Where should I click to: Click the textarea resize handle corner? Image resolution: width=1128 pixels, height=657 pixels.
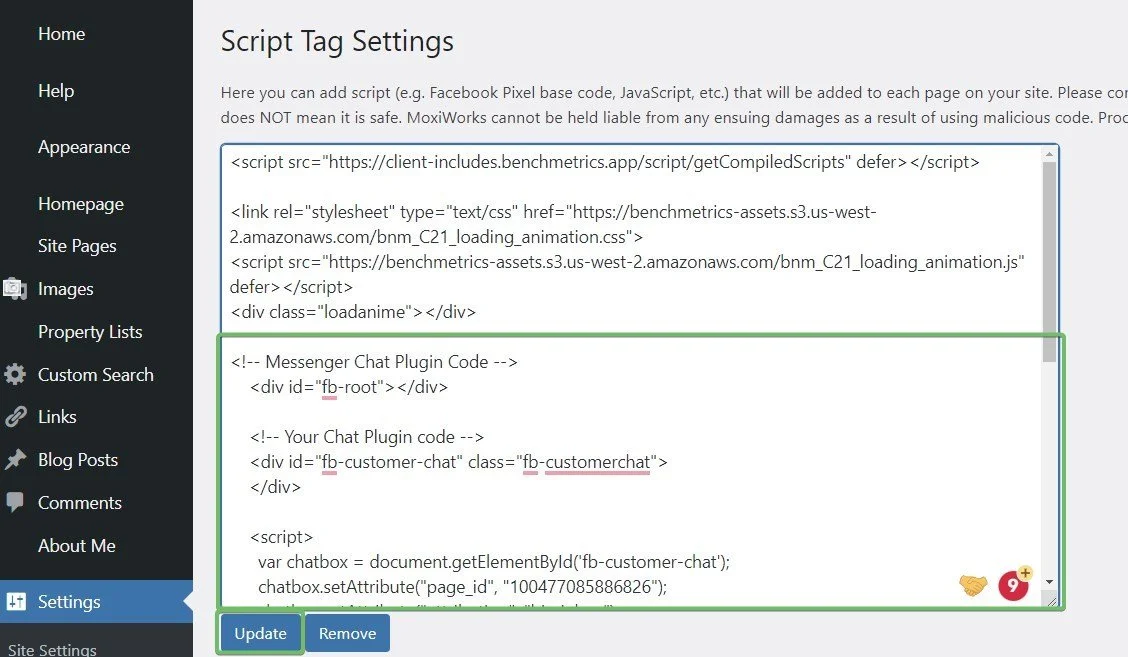(1052, 600)
